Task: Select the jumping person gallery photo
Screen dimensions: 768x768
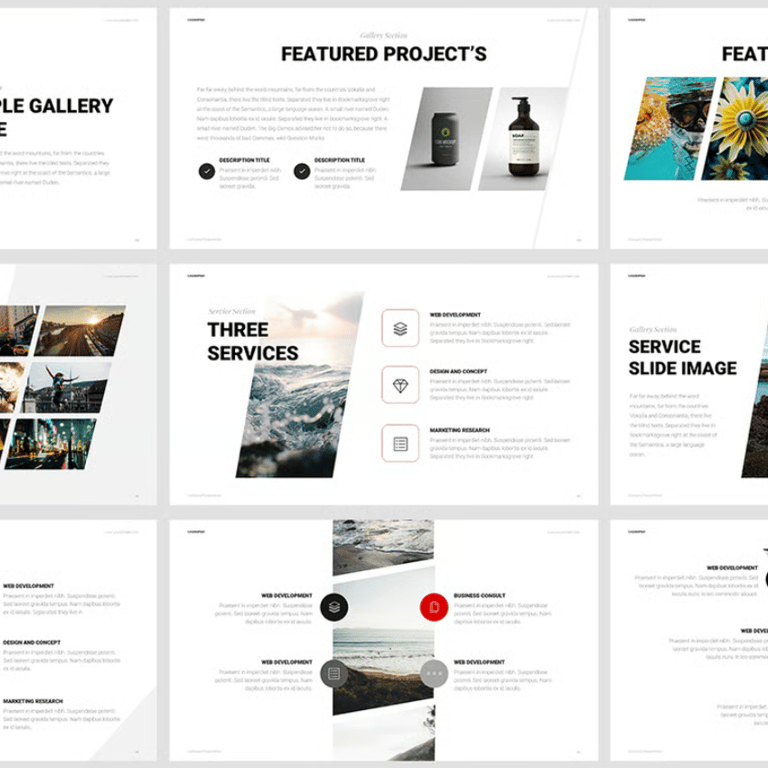Action: [66, 387]
